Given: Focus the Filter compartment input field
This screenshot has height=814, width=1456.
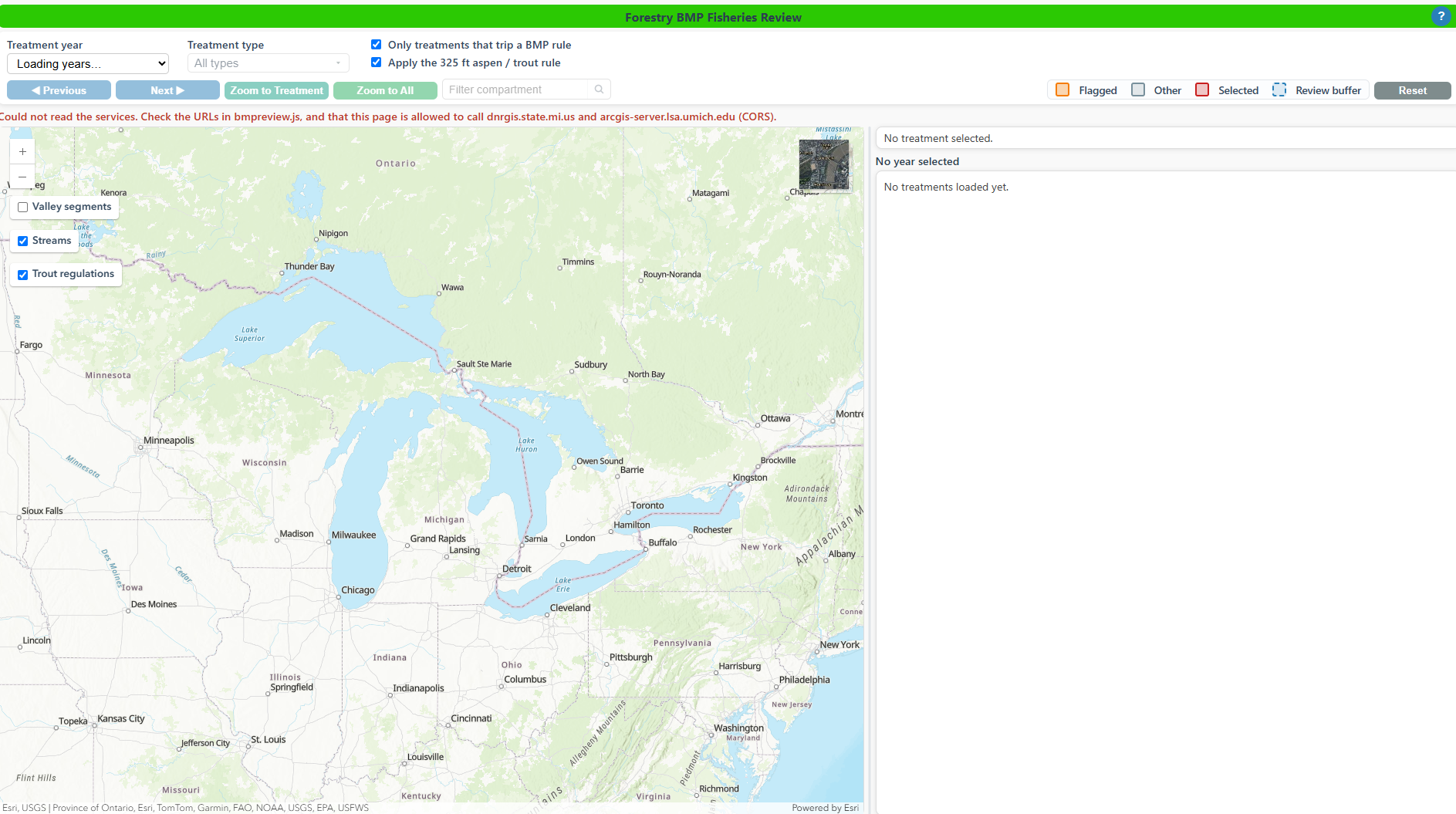Looking at the screenshot, I should 517,90.
